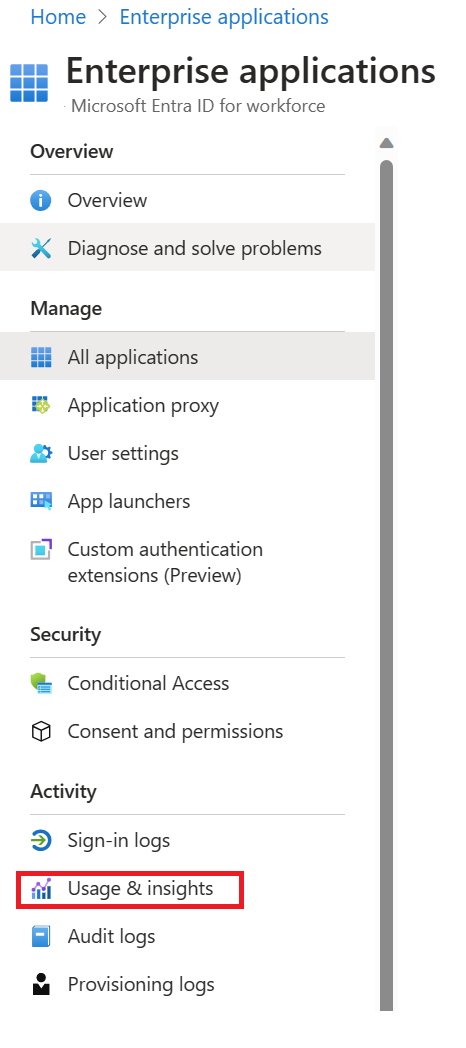466x1048 pixels.
Task: Click the scrollbar up arrow
Action: [x=386, y=143]
